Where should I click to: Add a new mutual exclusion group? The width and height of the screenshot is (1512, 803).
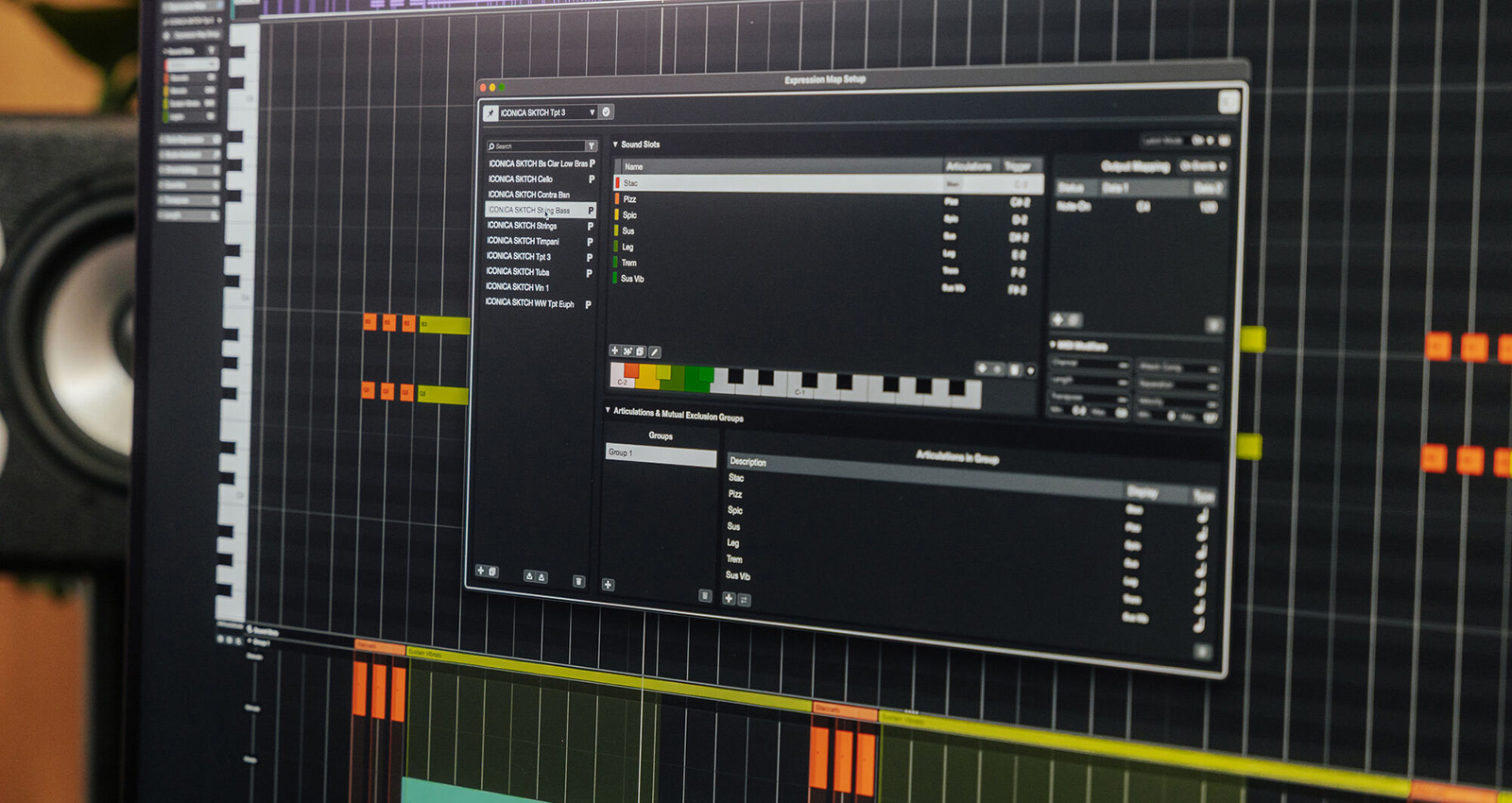click(x=608, y=585)
